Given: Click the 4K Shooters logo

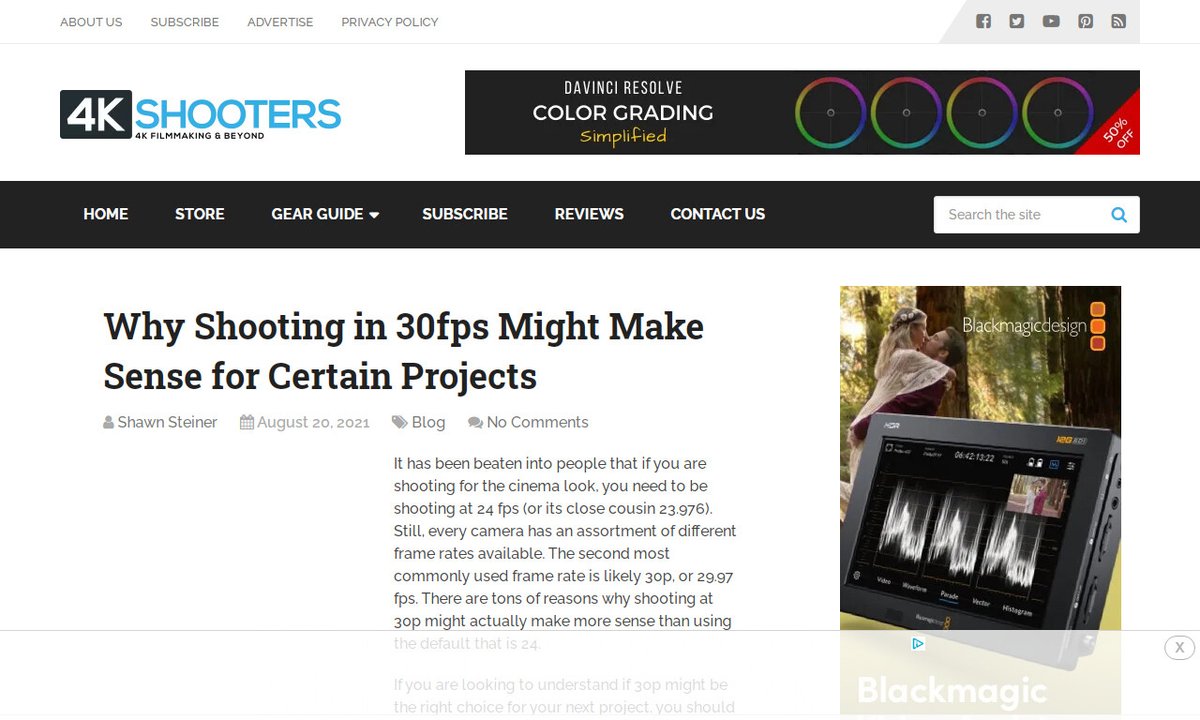Looking at the screenshot, I should 200,115.
